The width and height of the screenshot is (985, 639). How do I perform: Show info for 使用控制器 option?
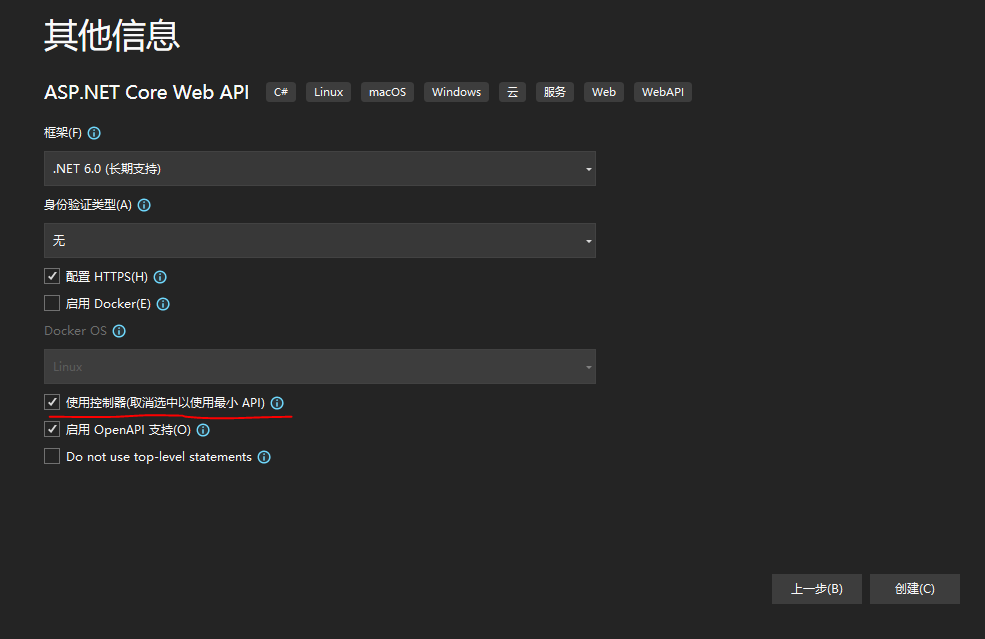(x=277, y=403)
